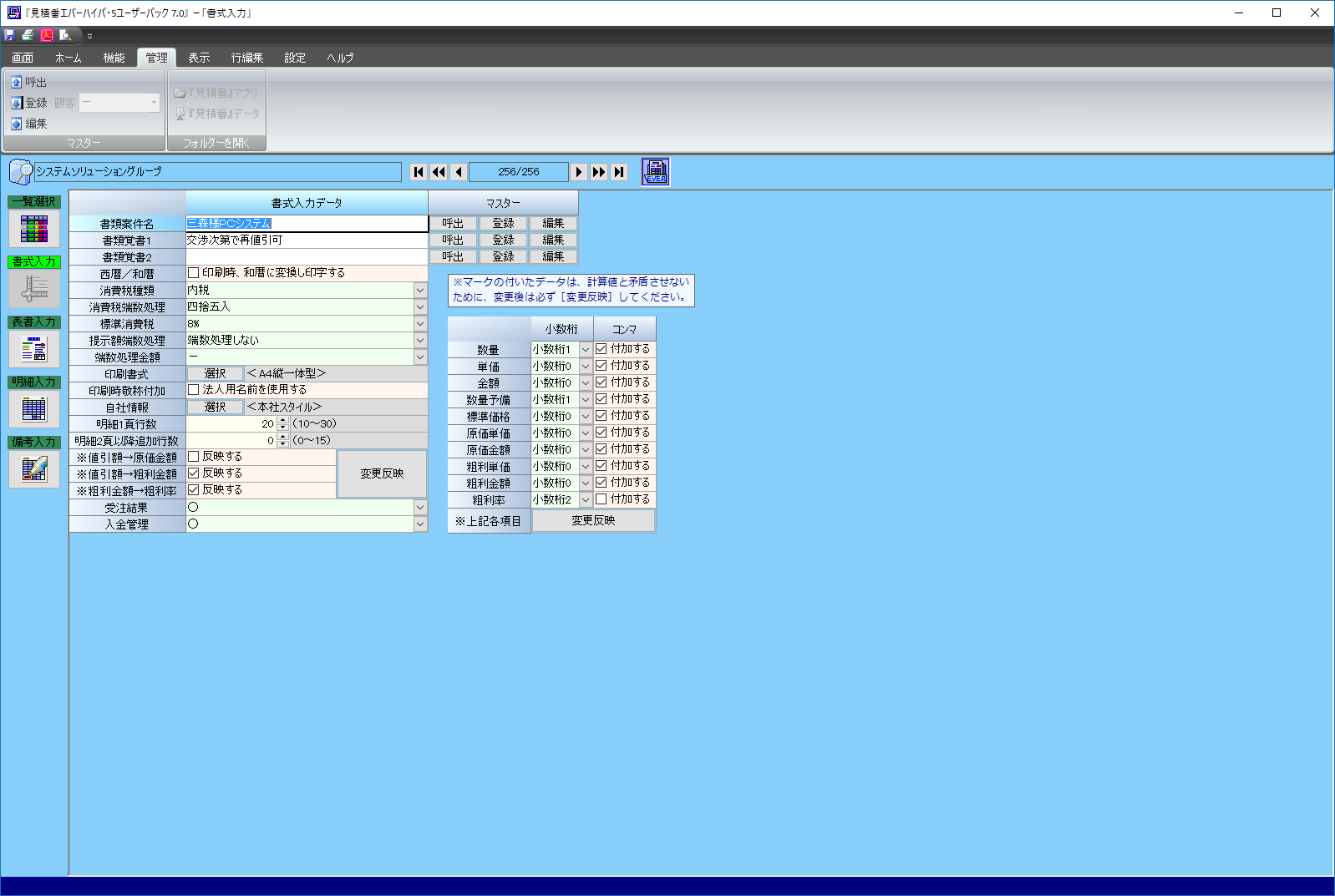Open 粗利率 decimal digits dropdown
Screen dimensions: 1335x896
[x=586, y=500]
